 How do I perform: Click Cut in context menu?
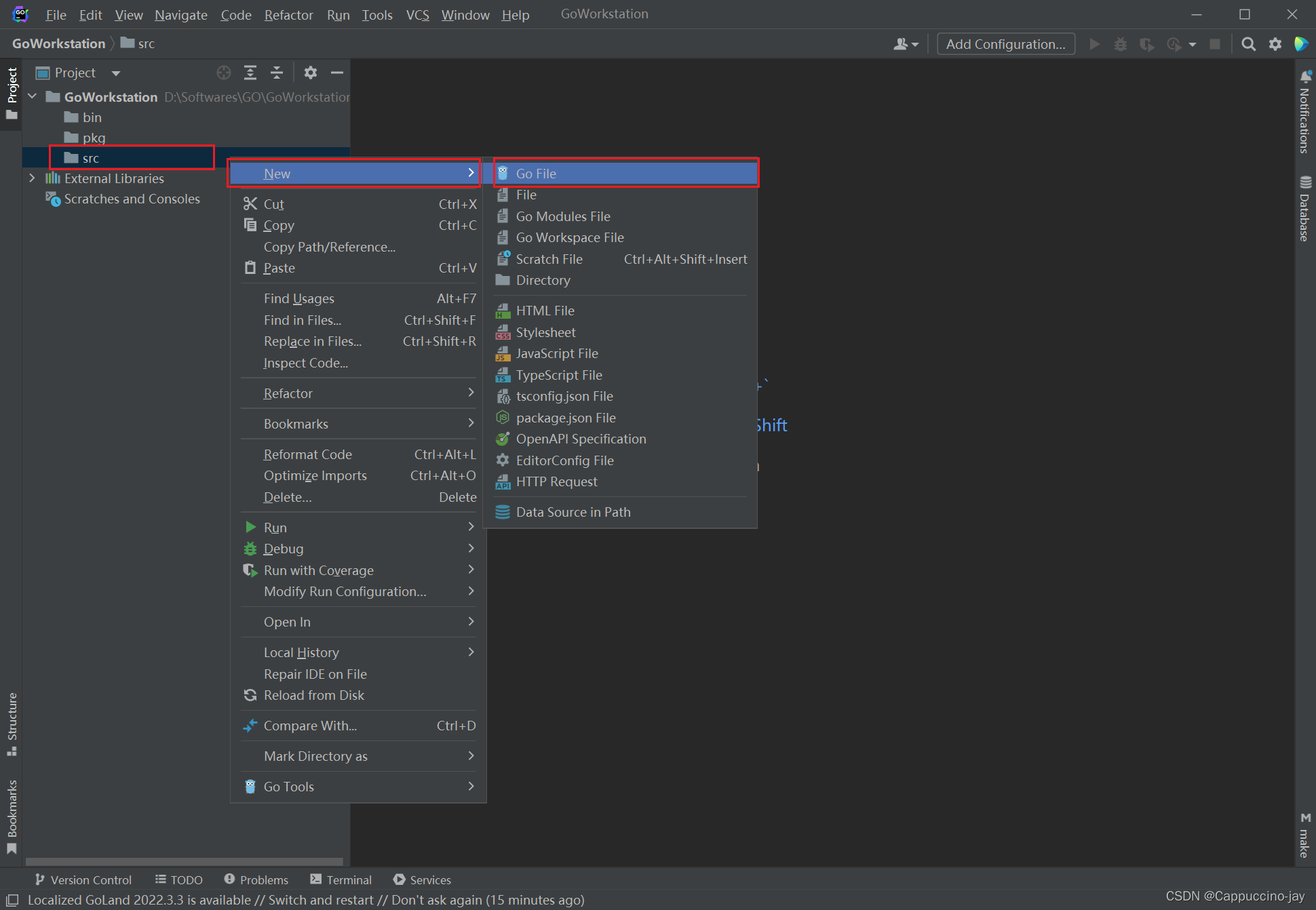(x=359, y=204)
